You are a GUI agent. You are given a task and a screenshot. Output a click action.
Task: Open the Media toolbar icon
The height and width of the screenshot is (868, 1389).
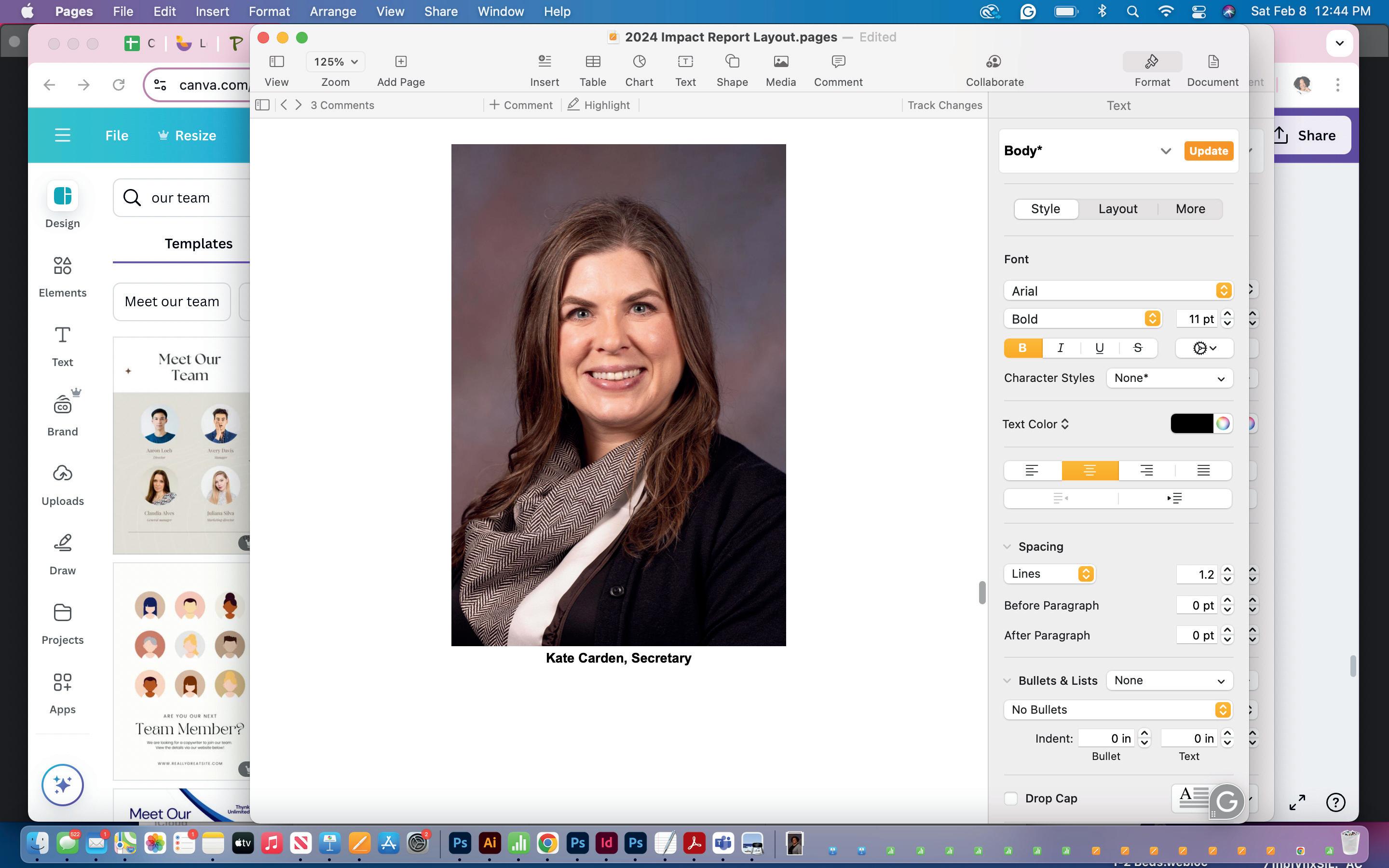781,62
